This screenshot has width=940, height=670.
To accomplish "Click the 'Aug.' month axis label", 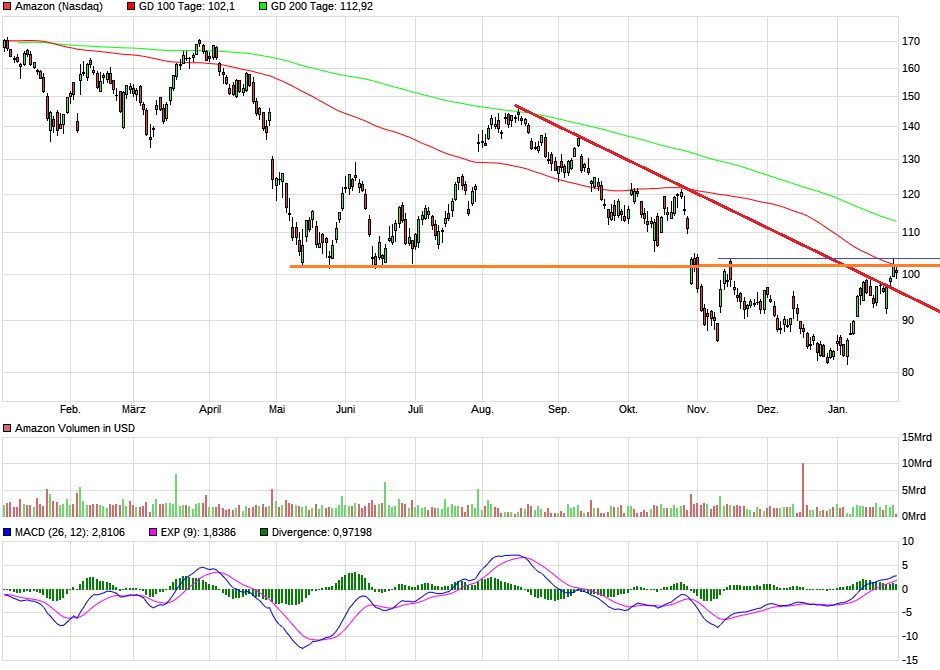I will (x=482, y=409).
